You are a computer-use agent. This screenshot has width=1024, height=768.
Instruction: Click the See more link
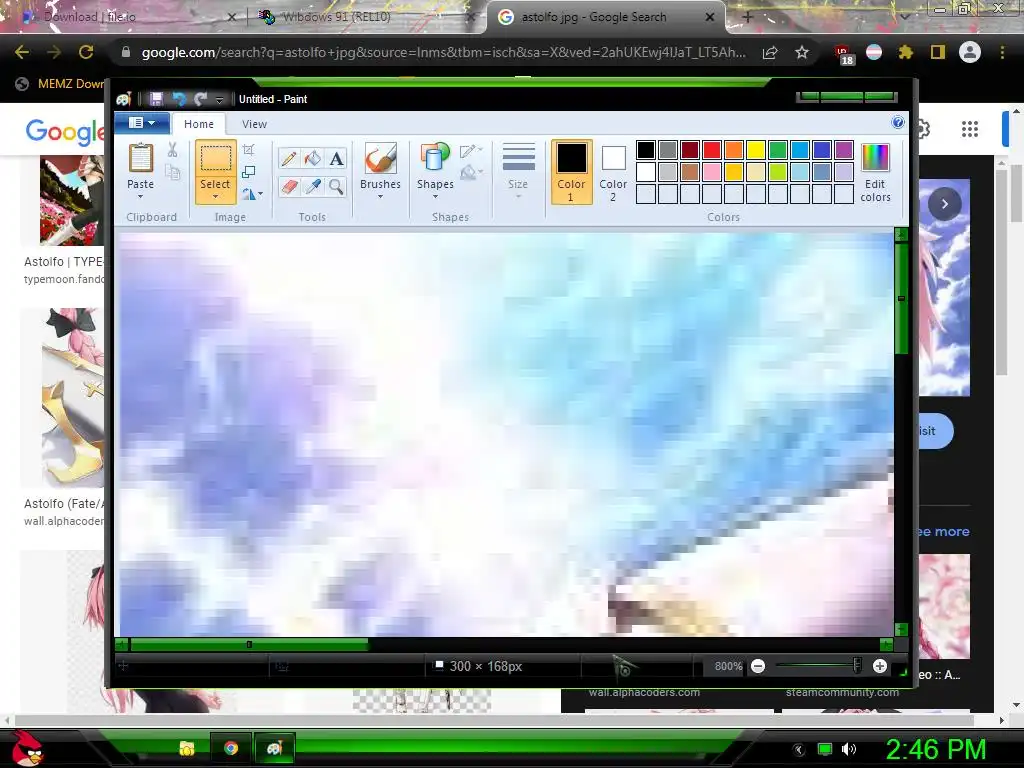pos(942,532)
